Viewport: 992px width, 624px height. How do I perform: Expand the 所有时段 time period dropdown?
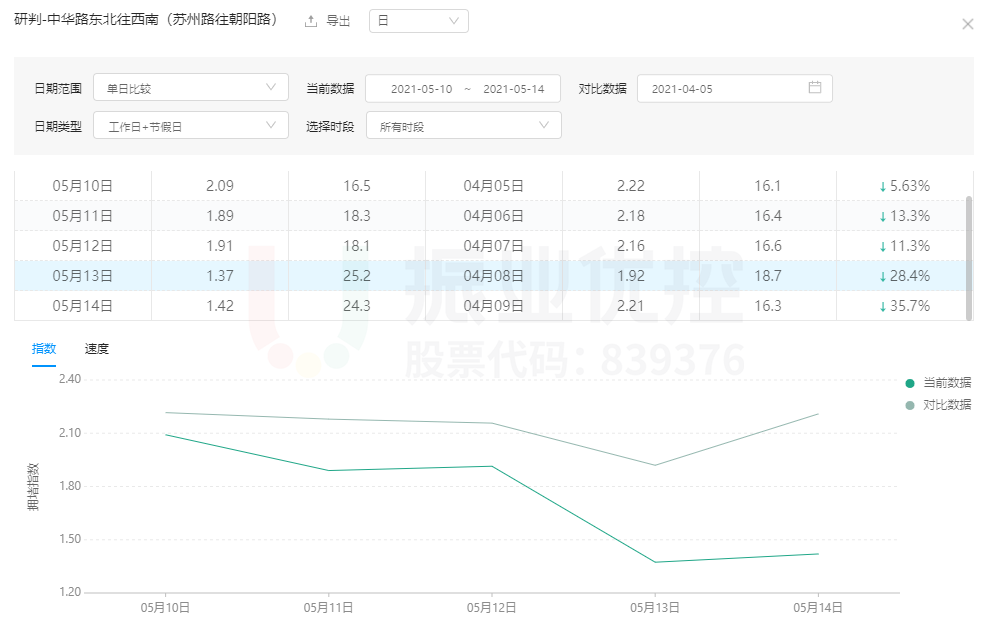pos(463,126)
